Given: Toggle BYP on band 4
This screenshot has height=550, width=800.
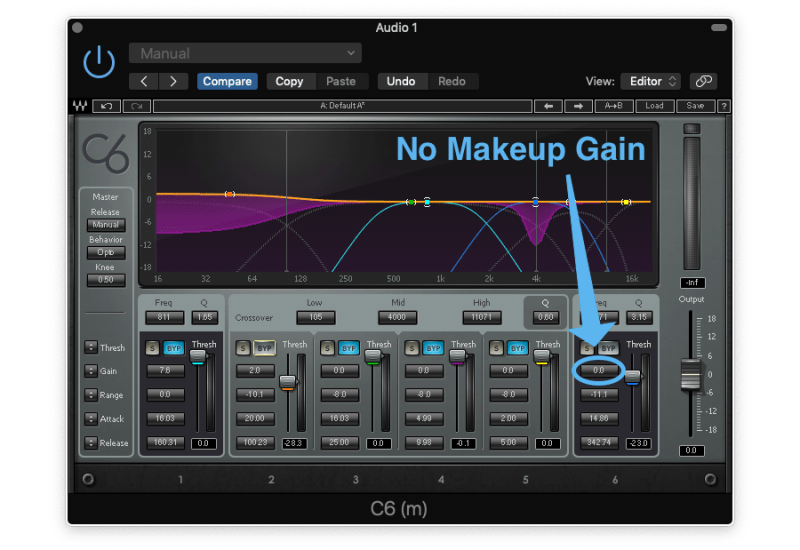Looking at the screenshot, I should pos(433,348).
